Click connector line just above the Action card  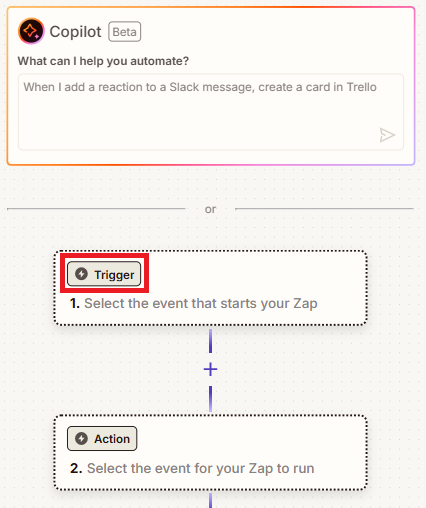point(210,399)
